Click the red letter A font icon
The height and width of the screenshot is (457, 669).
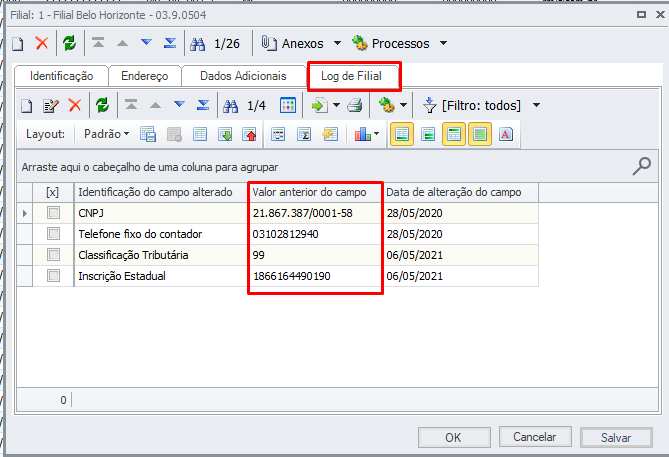click(506, 134)
